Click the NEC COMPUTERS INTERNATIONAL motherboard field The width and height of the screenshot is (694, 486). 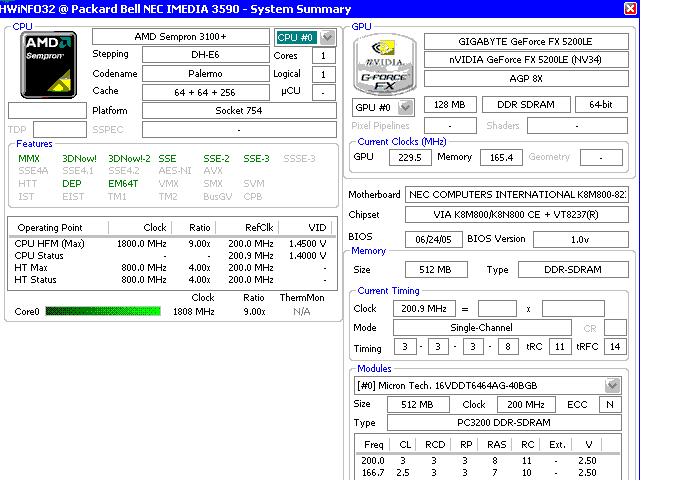point(517,195)
